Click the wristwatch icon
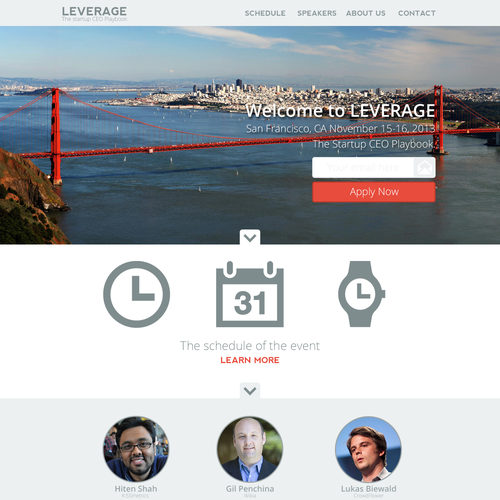Image resolution: width=500 pixels, height=500 pixels. [362, 294]
